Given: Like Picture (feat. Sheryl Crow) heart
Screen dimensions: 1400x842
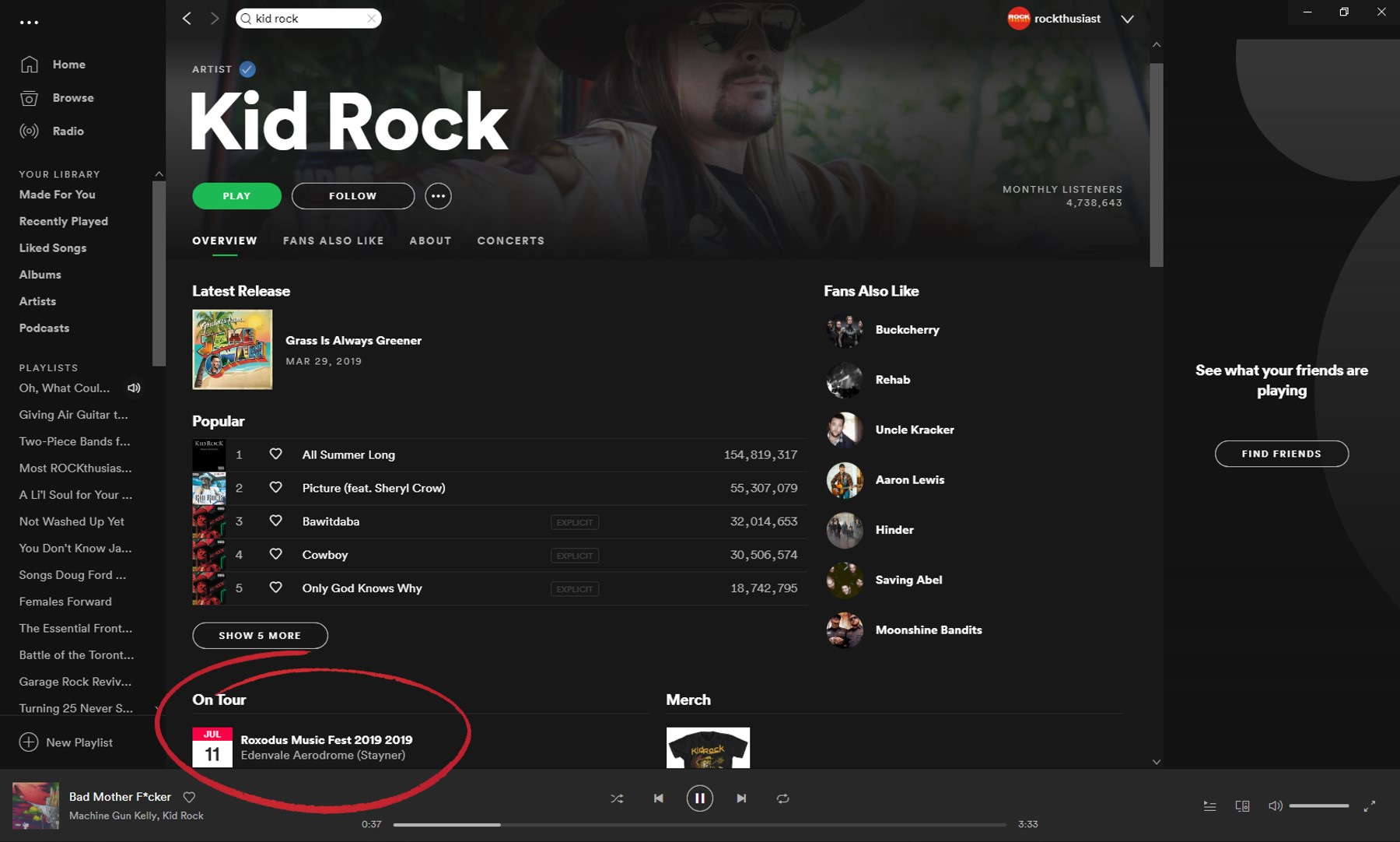Looking at the screenshot, I should [275, 487].
